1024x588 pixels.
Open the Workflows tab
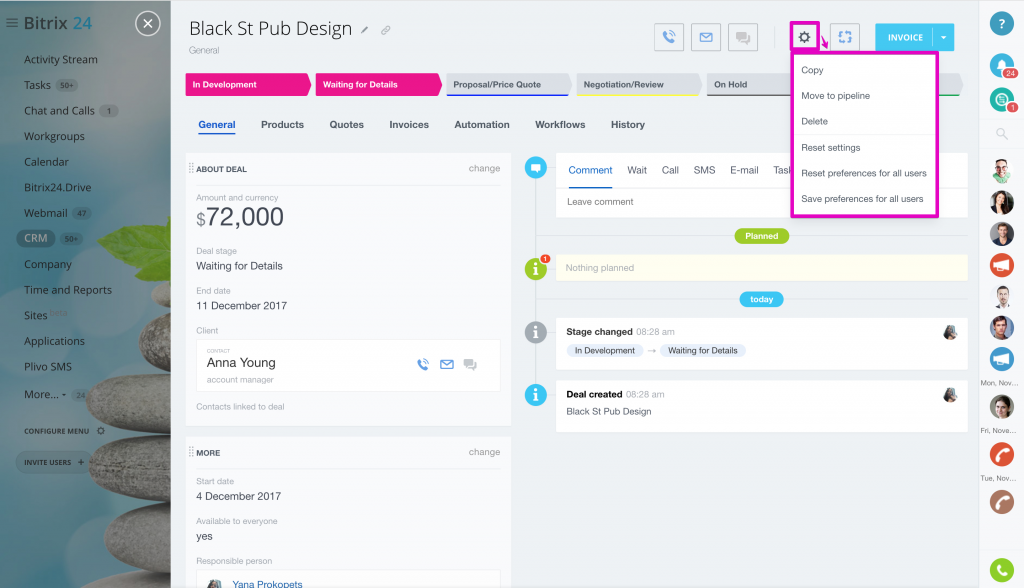(x=560, y=124)
